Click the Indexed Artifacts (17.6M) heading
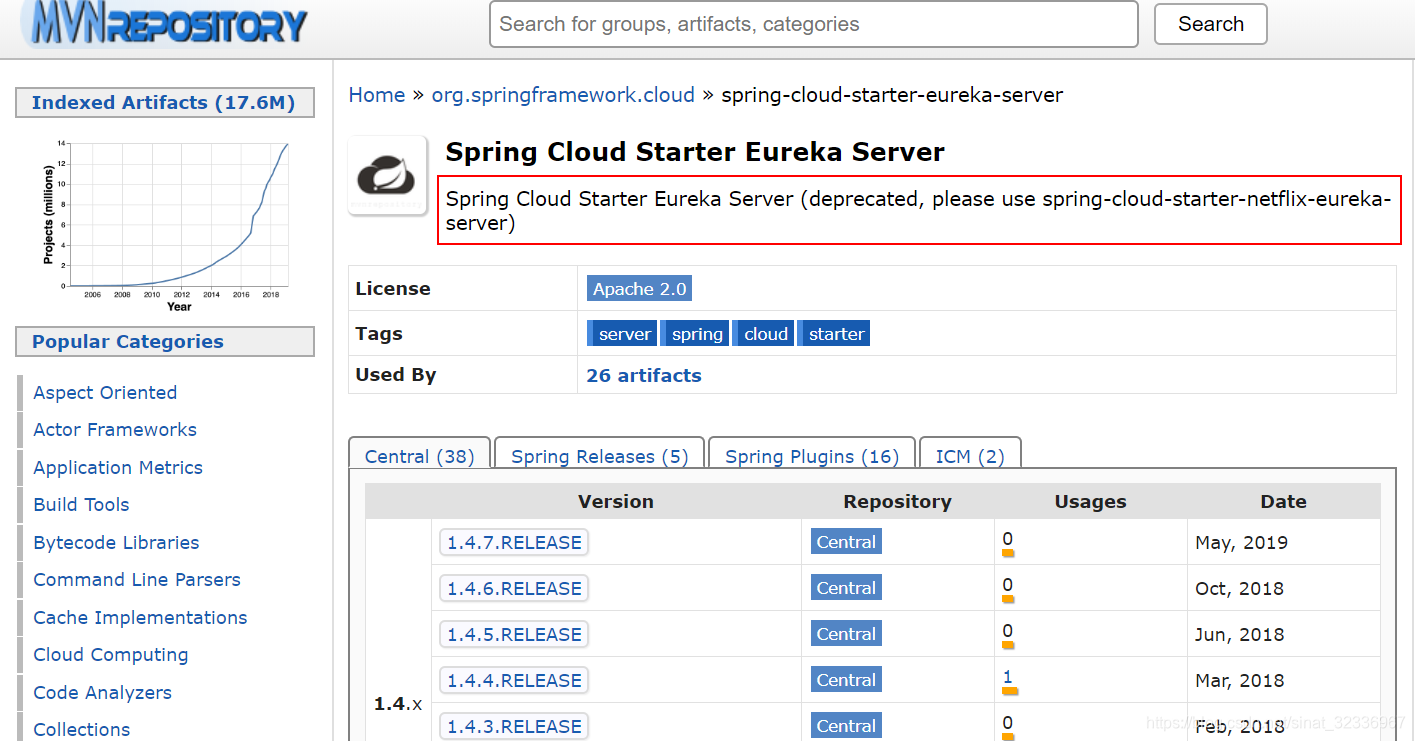The image size is (1415, 741). click(164, 102)
